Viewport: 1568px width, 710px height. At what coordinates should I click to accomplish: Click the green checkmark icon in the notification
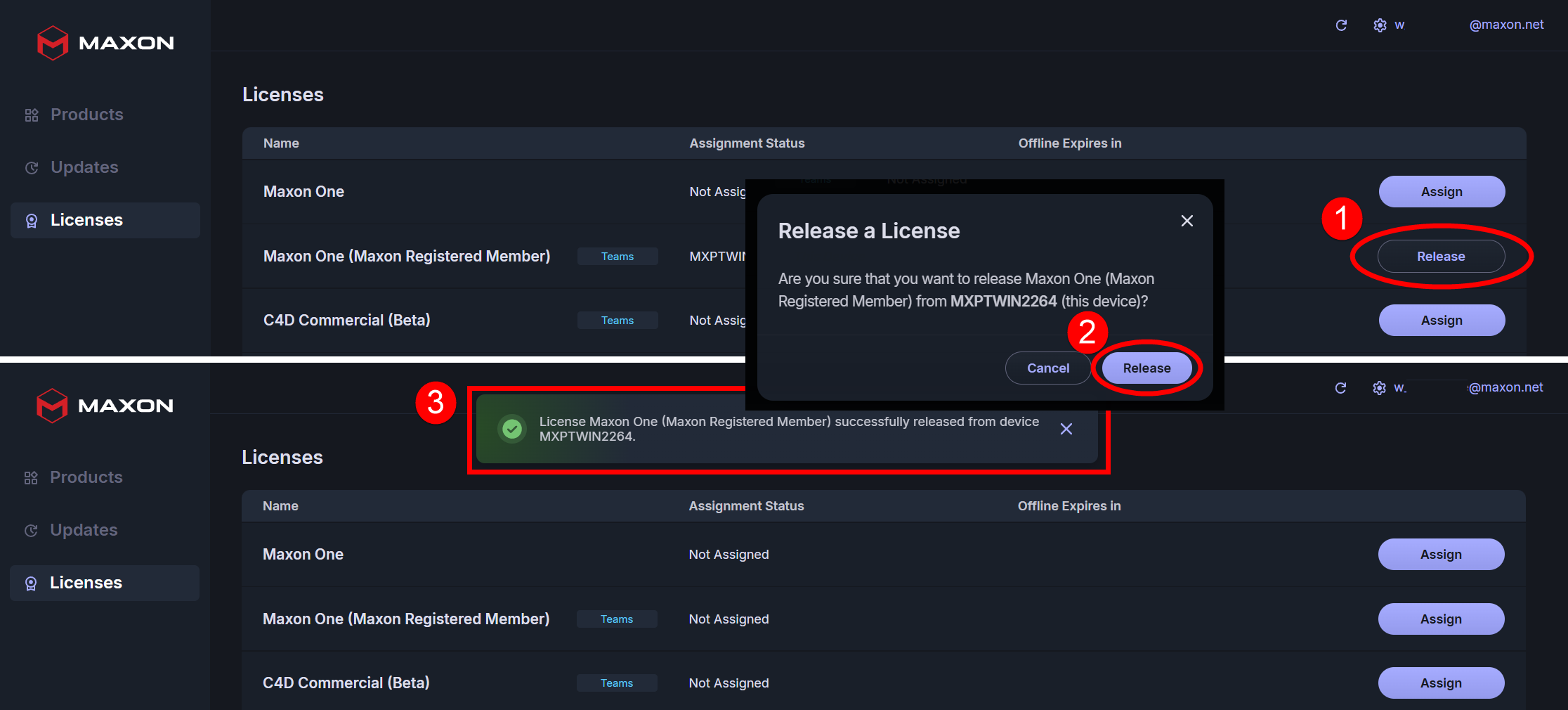click(x=513, y=429)
